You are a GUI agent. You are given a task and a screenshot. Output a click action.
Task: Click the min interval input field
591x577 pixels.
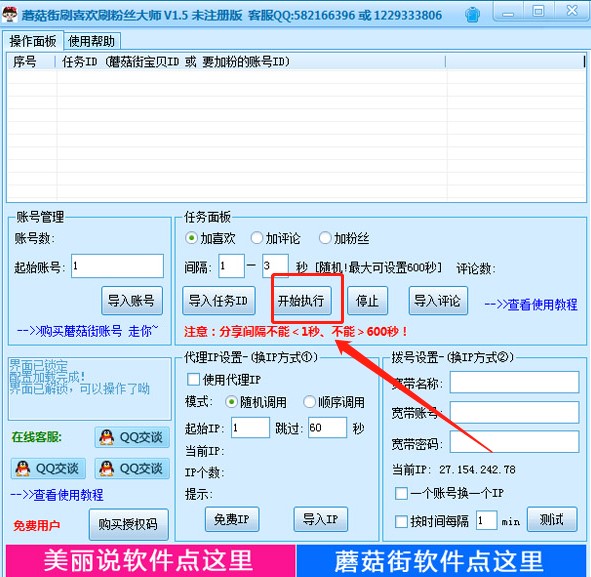pyautogui.click(x=487, y=521)
